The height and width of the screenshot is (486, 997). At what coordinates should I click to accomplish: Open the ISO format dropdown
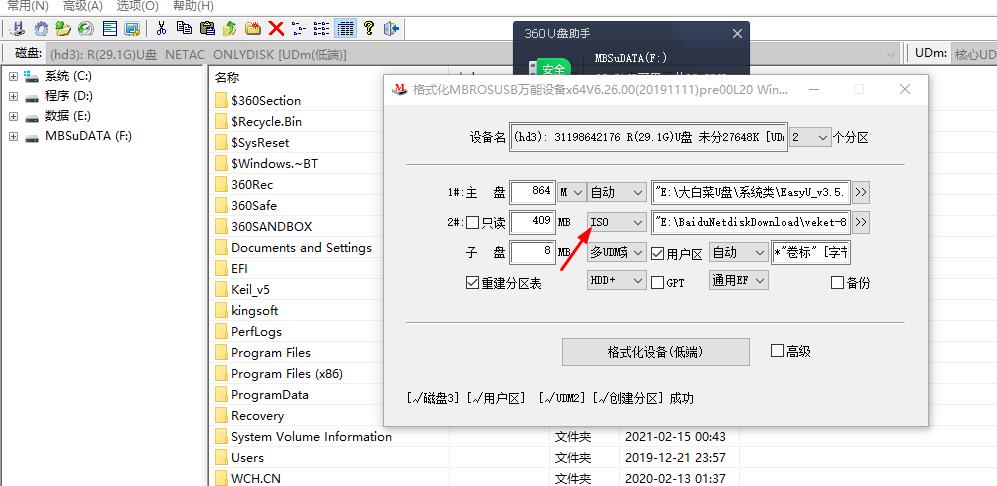coord(616,222)
